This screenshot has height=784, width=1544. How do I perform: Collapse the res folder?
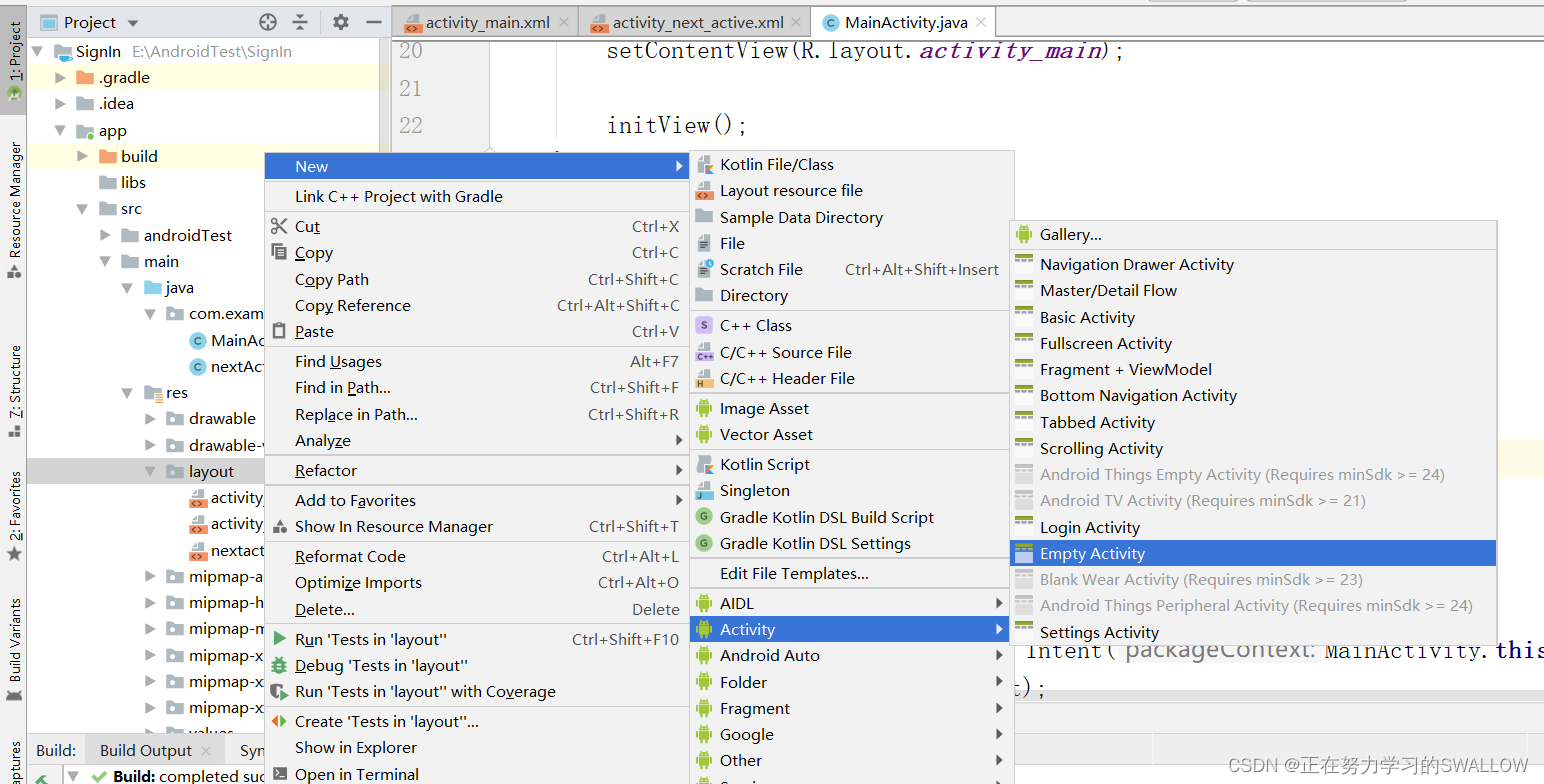(x=127, y=393)
